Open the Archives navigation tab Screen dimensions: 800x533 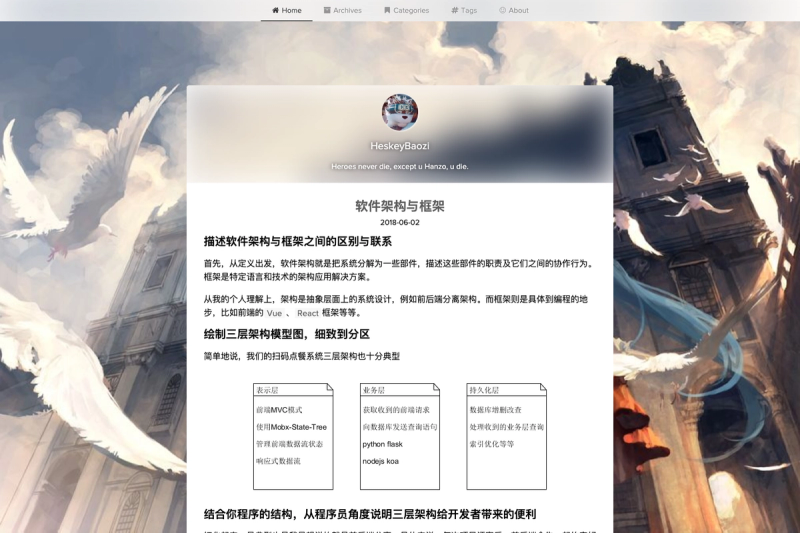point(342,10)
